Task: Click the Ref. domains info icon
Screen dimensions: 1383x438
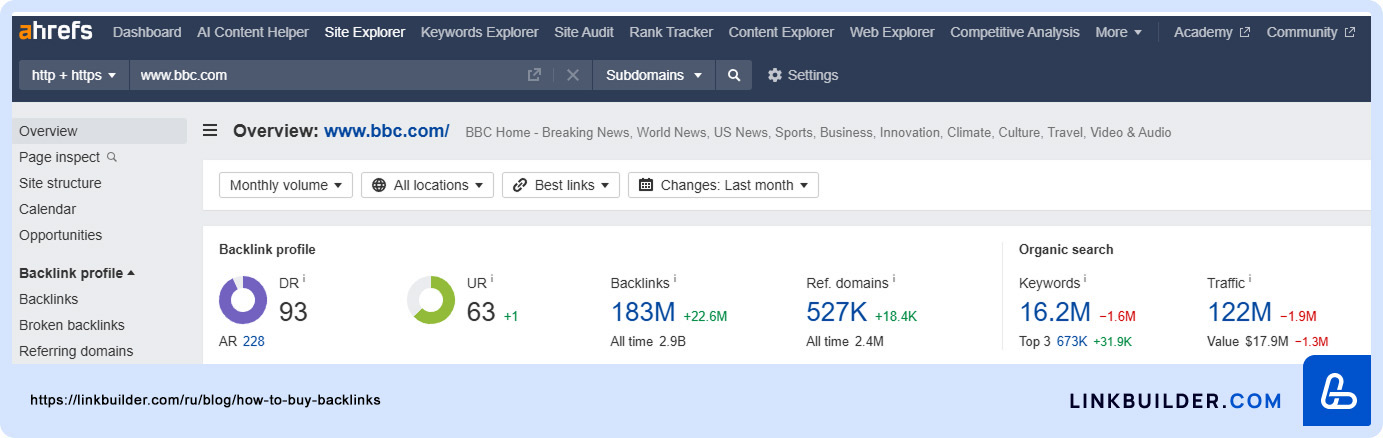Action: (894, 280)
